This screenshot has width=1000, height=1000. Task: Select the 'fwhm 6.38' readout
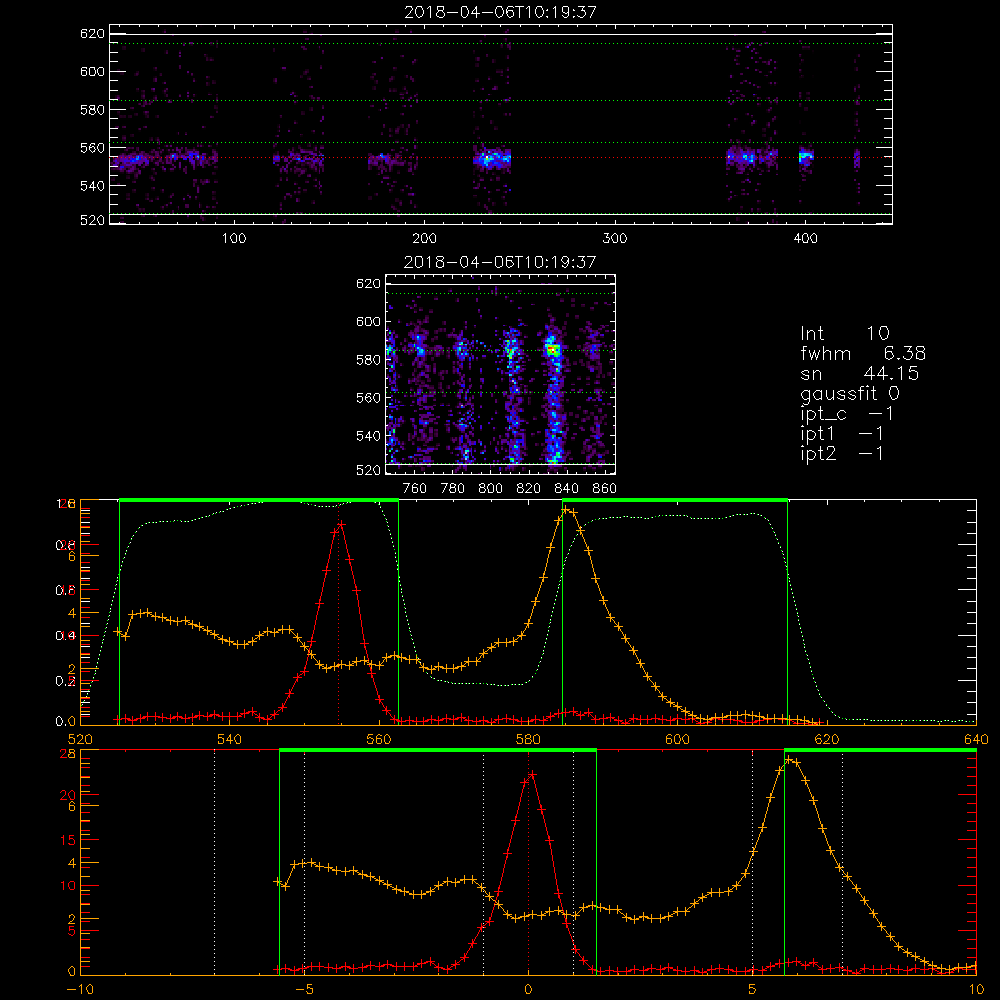tap(863, 353)
